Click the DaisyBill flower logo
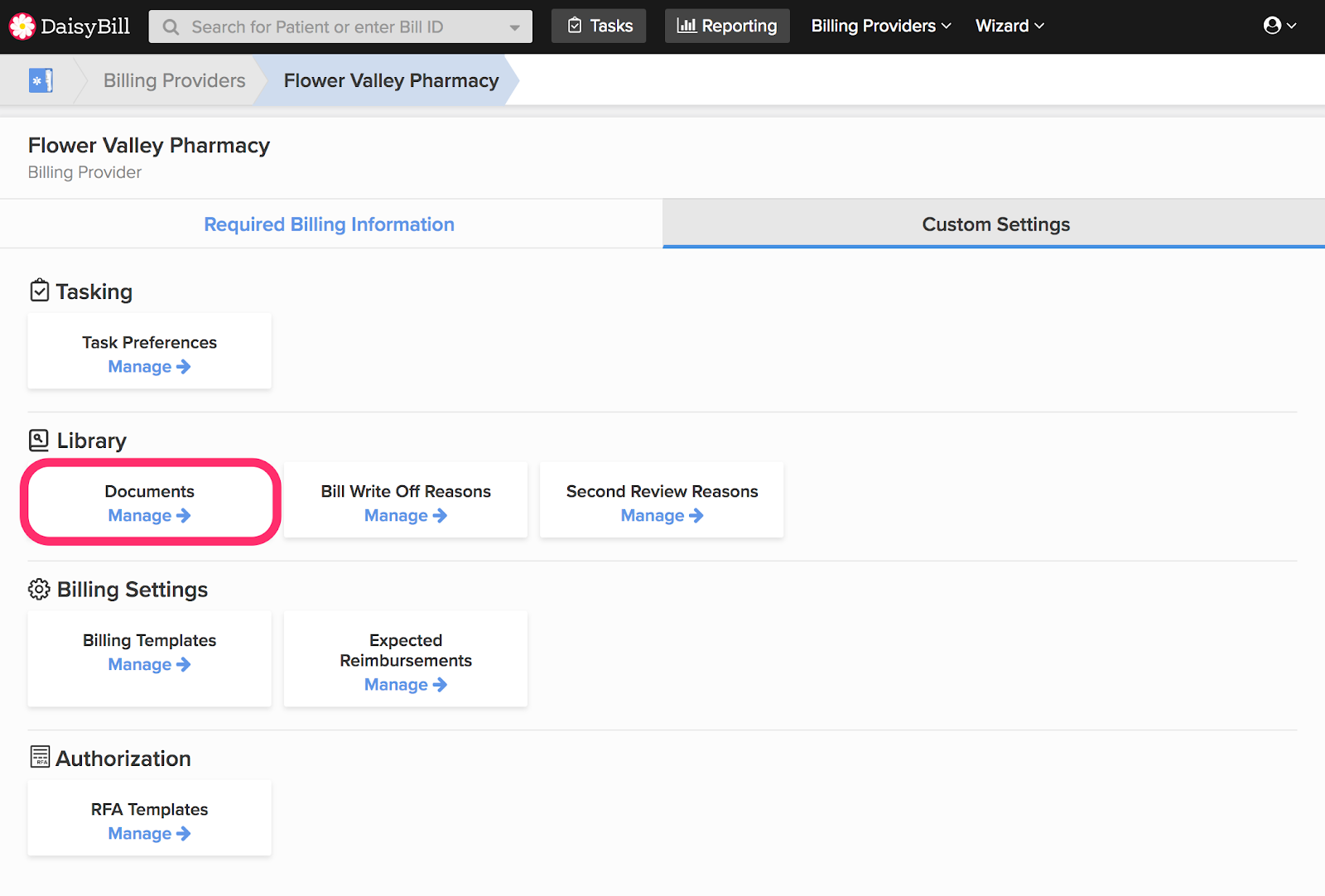The image size is (1325, 896). 22,26
